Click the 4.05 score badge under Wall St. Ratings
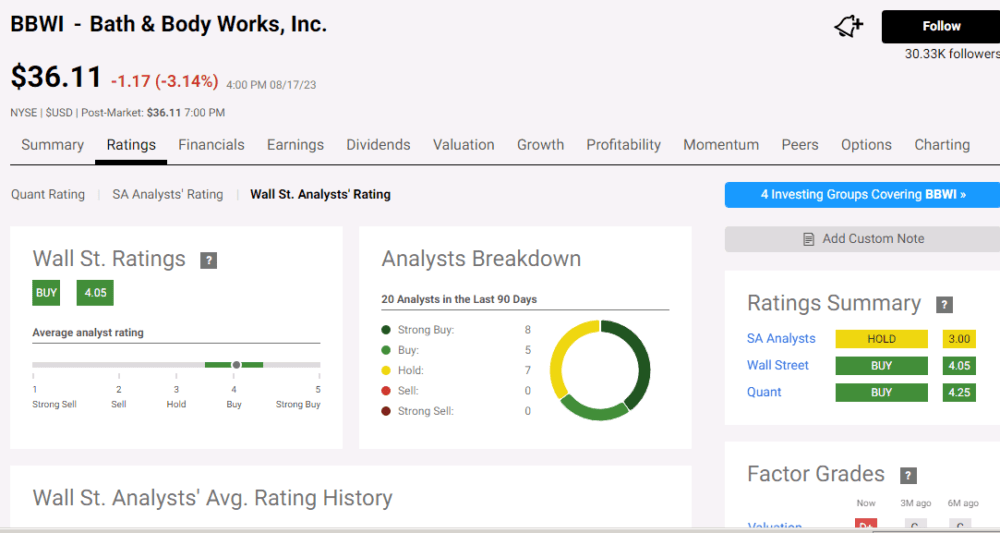The image size is (1000, 533). pos(95,293)
